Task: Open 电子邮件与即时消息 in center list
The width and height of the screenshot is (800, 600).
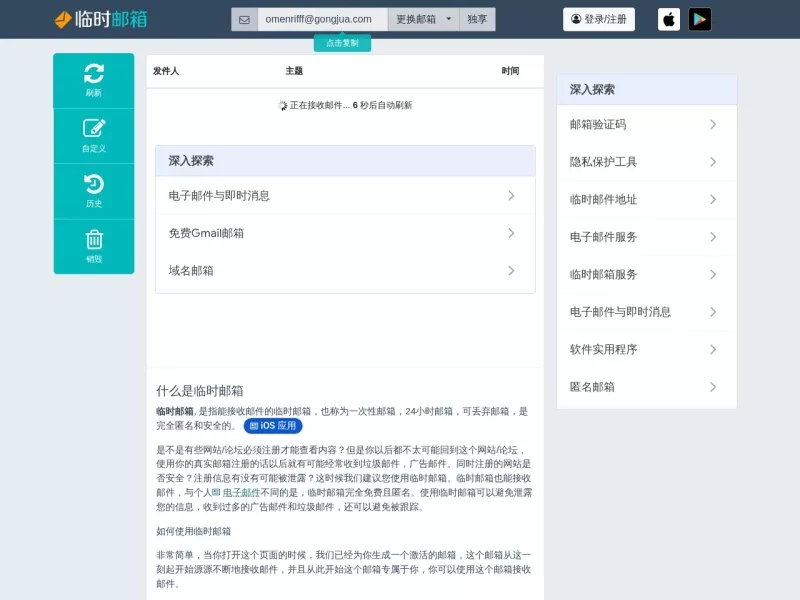Action: click(x=345, y=195)
